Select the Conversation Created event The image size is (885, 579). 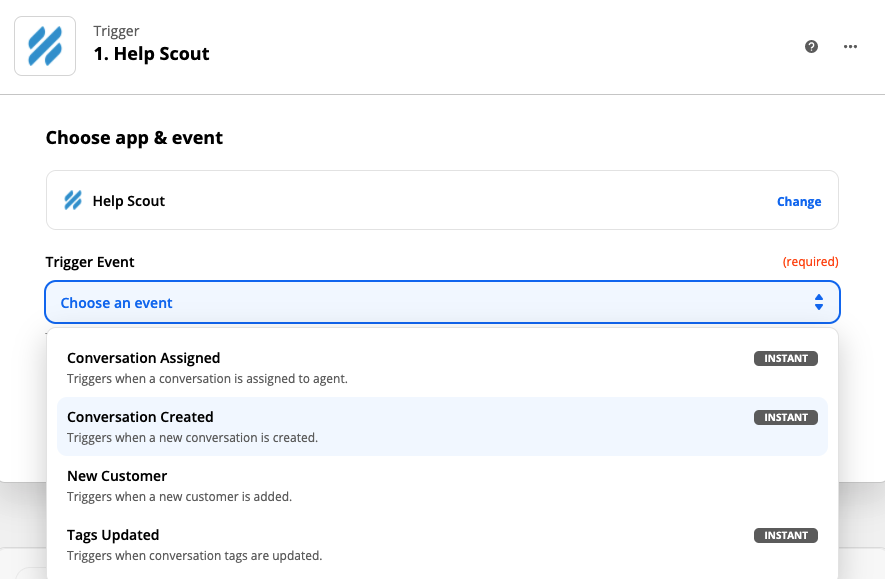click(x=442, y=427)
